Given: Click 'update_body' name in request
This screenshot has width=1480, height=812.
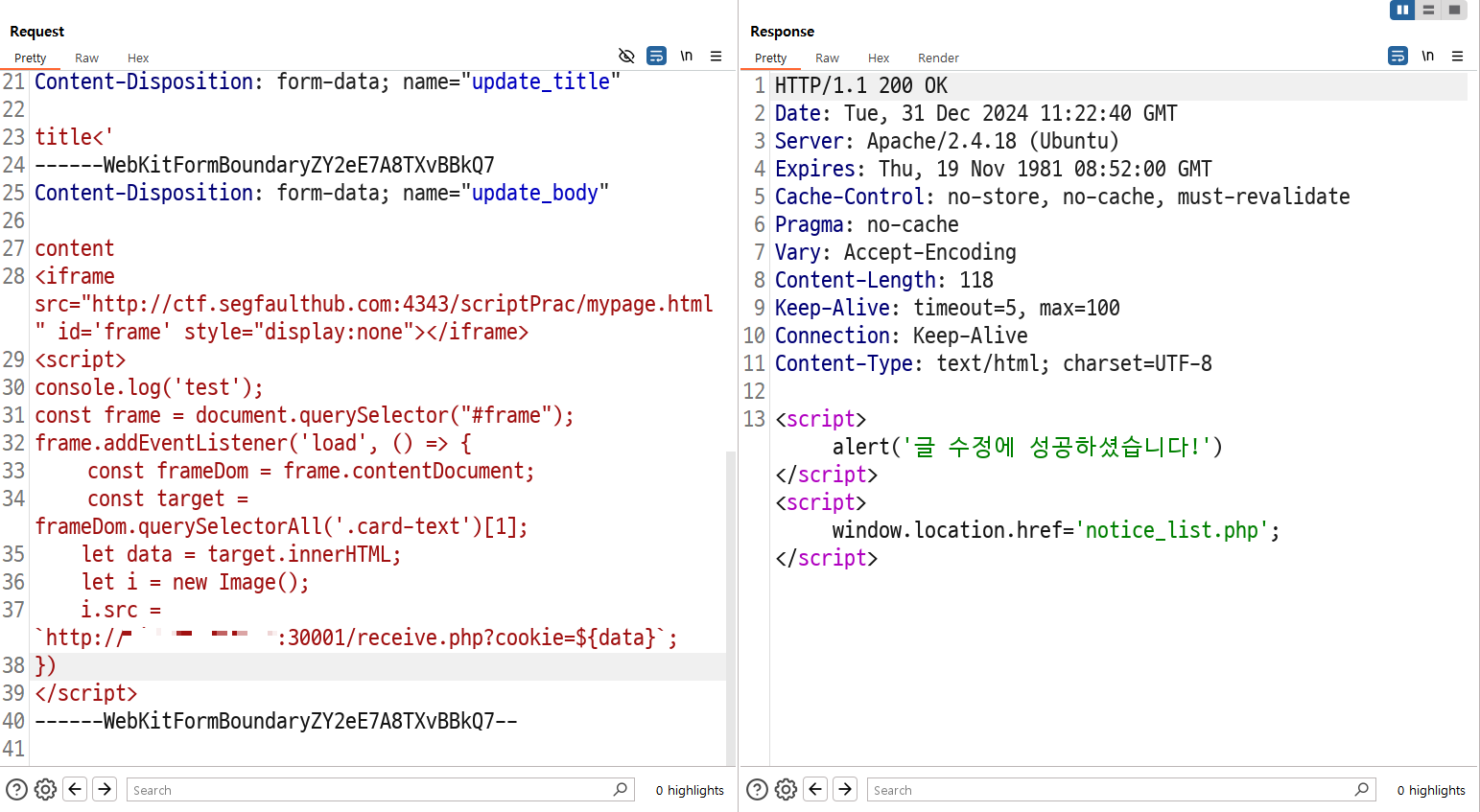Looking at the screenshot, I should [x=534, y=193].
